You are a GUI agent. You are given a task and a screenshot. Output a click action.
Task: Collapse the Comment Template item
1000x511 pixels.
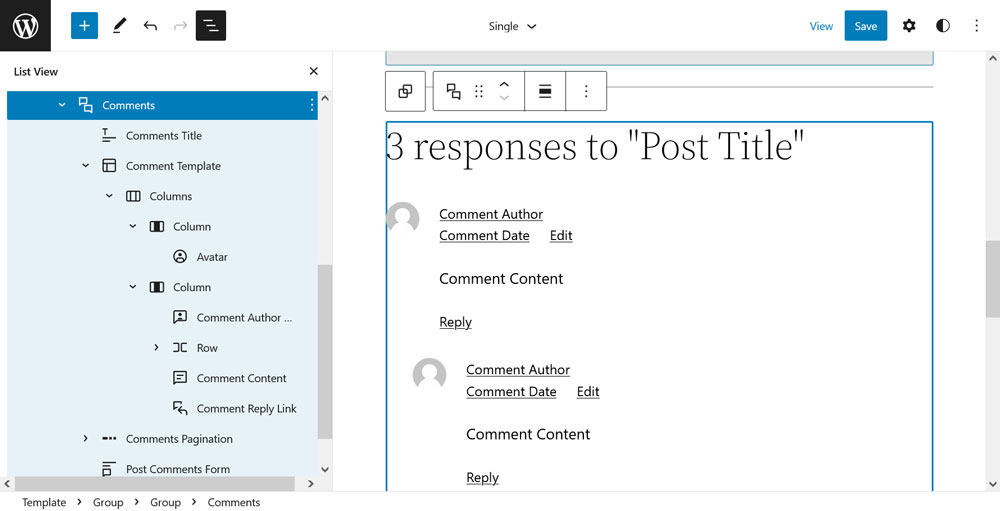coord(85,166)
